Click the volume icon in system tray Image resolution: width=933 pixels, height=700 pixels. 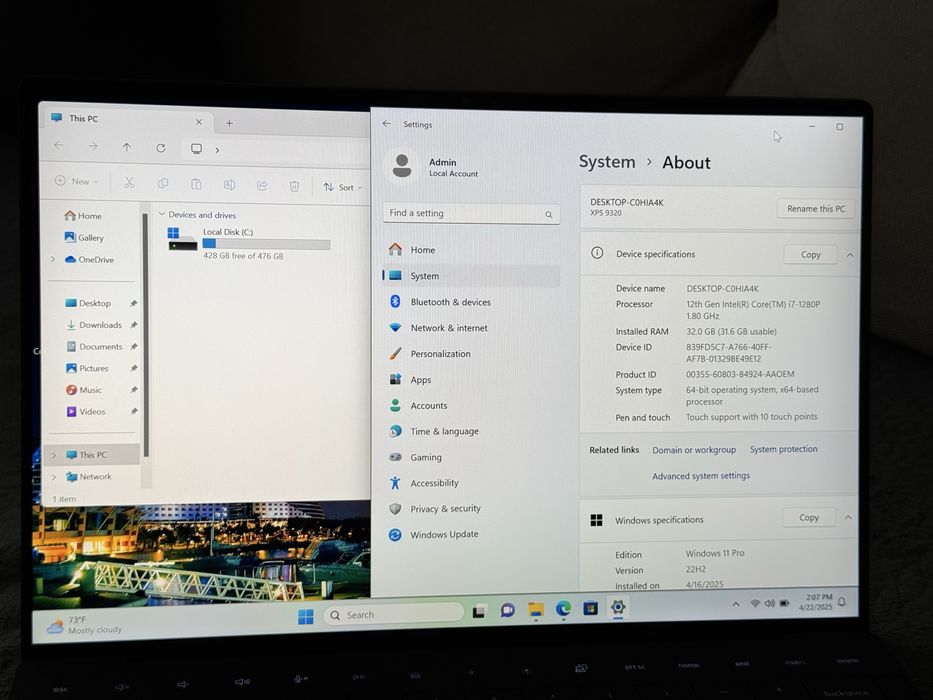(x=769, y=604)
